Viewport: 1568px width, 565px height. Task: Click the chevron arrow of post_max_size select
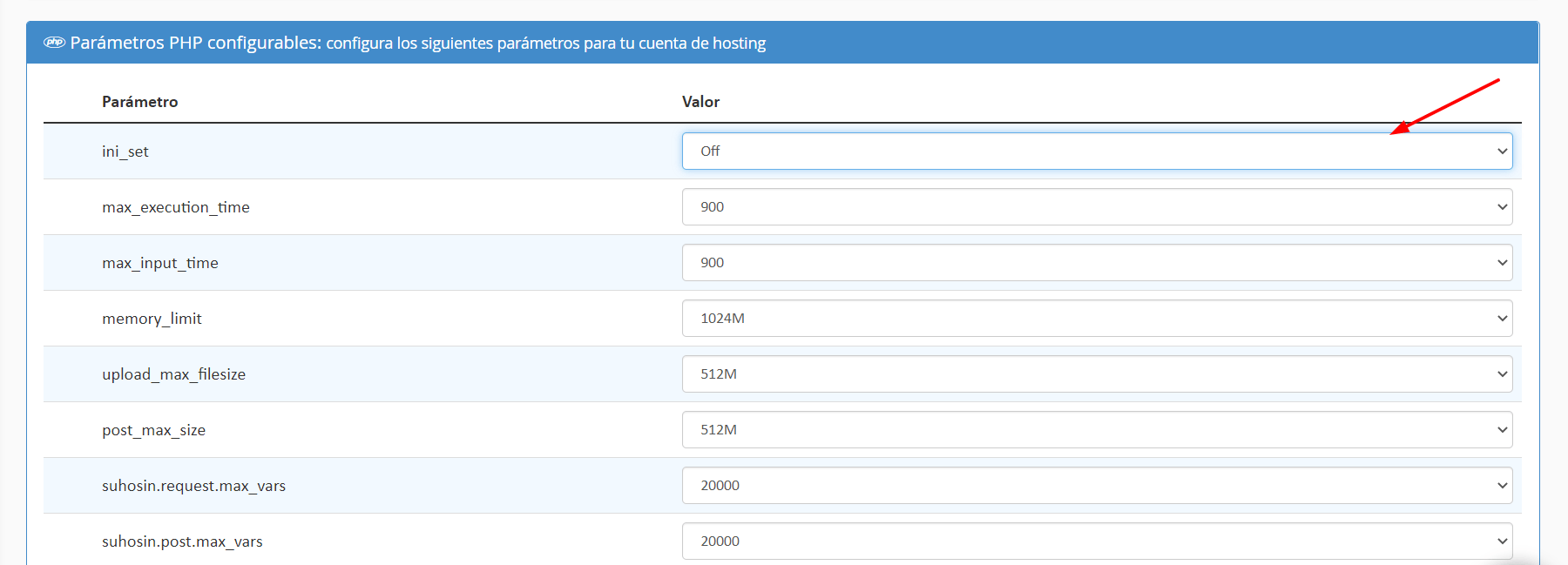[x=1502, y=430]
